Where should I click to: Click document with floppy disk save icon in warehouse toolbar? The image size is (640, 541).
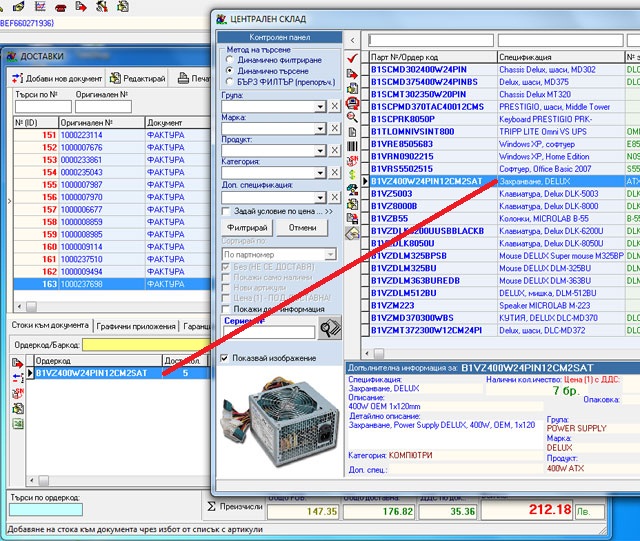[x=352, y=218]
